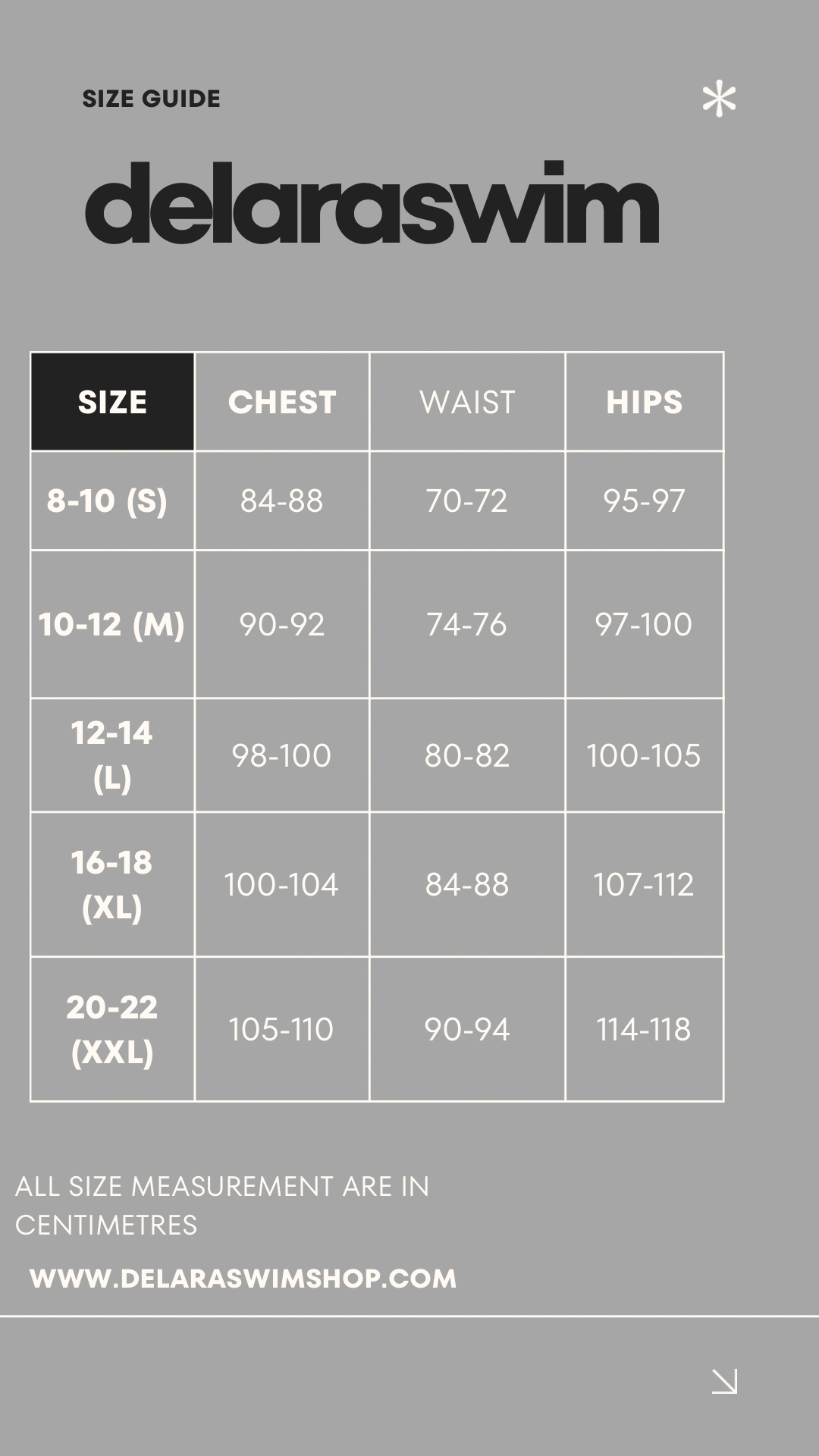Click the 20-22 (XXL) size row label

pyautogui.click(x=112, y=1029)
